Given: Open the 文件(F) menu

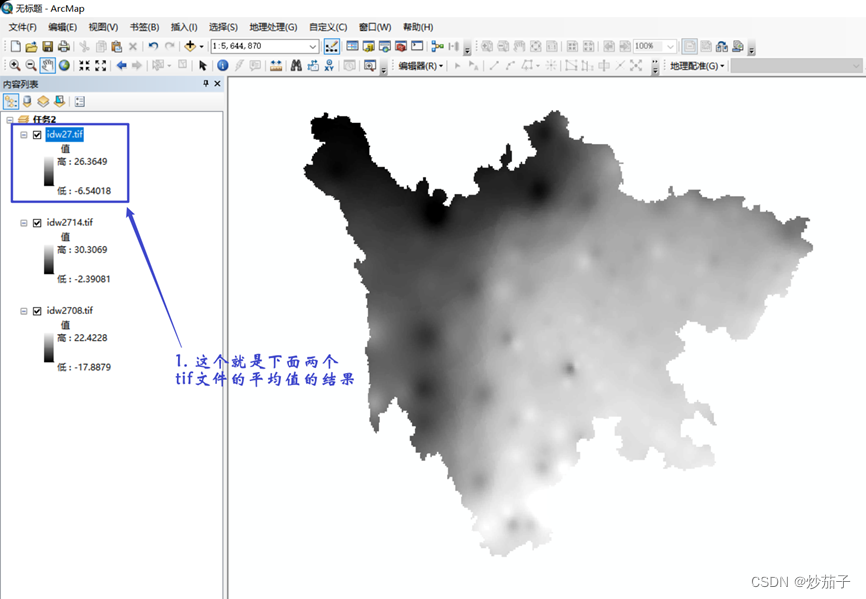Looking at the screenshot, I should [22, 27].
